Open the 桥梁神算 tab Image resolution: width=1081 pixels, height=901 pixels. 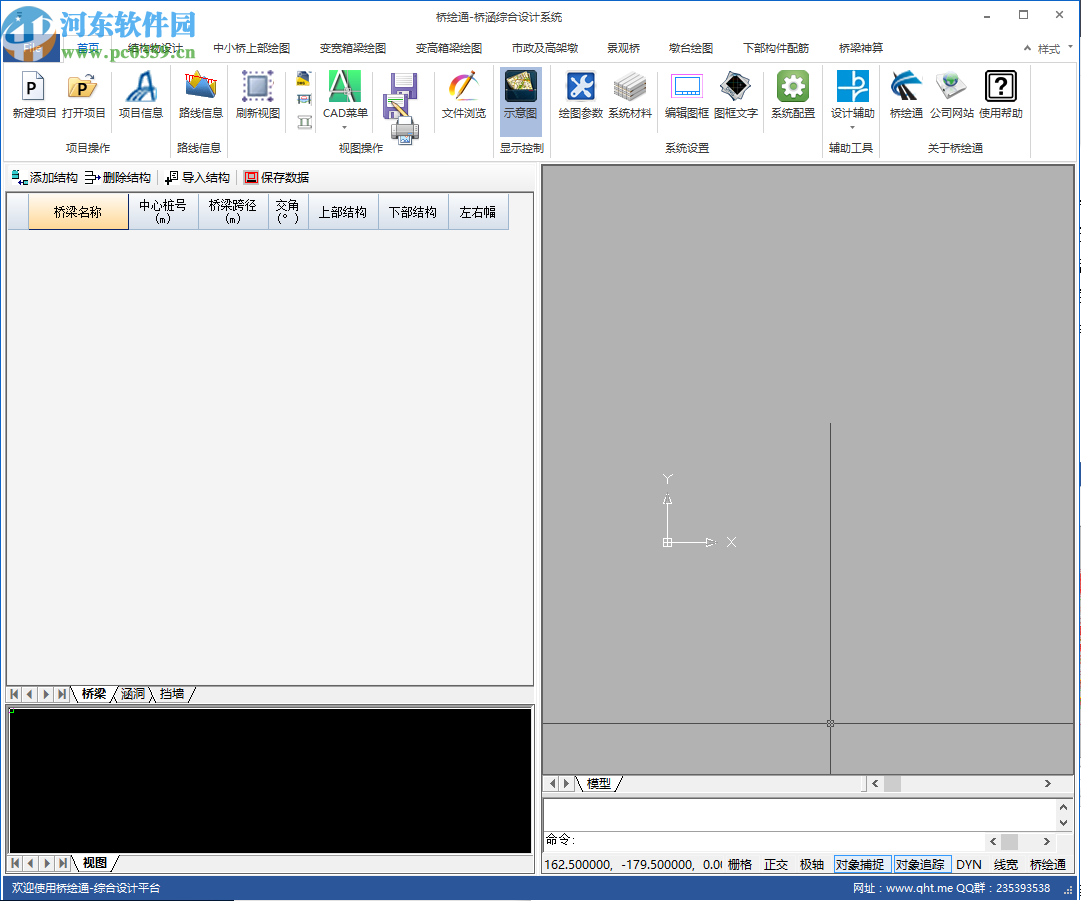pos(860,48)
